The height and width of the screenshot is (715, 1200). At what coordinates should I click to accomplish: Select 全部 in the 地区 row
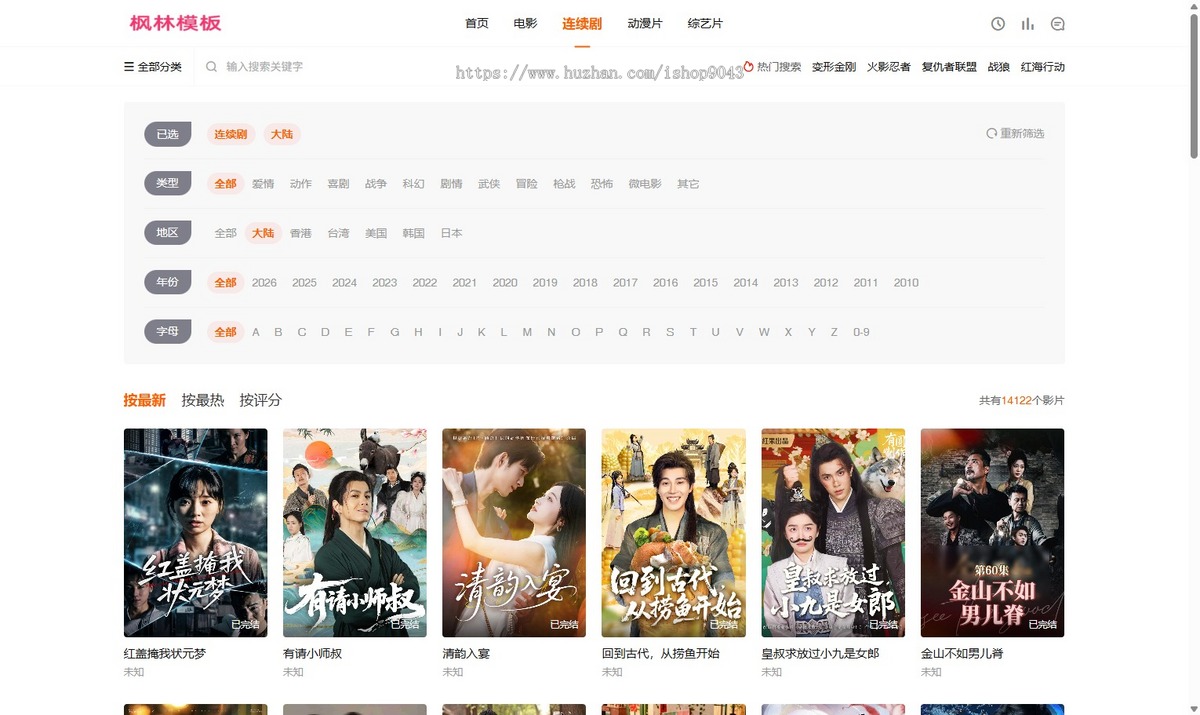coord(226,233)
